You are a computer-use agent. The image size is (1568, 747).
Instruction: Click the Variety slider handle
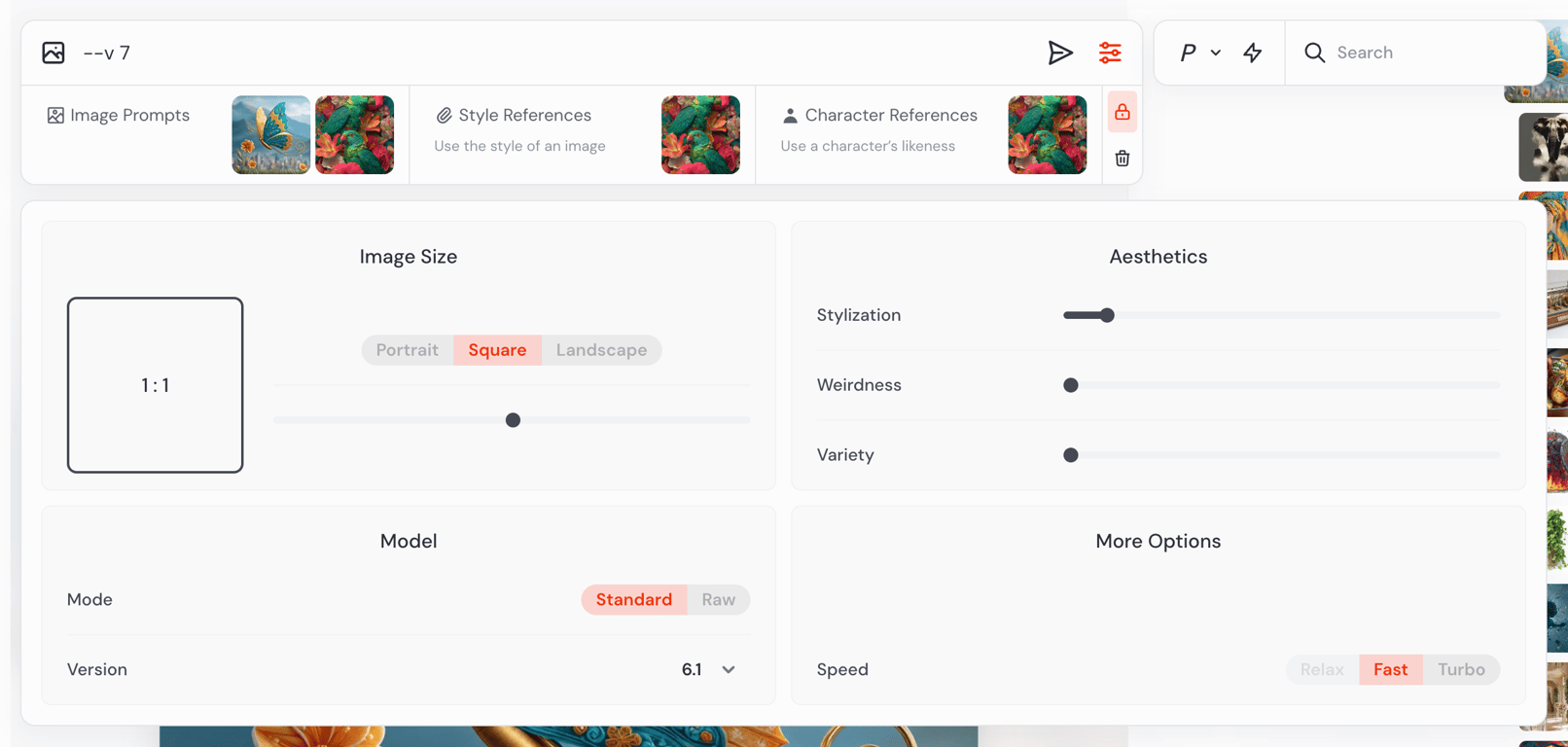tap(1071, 455)
